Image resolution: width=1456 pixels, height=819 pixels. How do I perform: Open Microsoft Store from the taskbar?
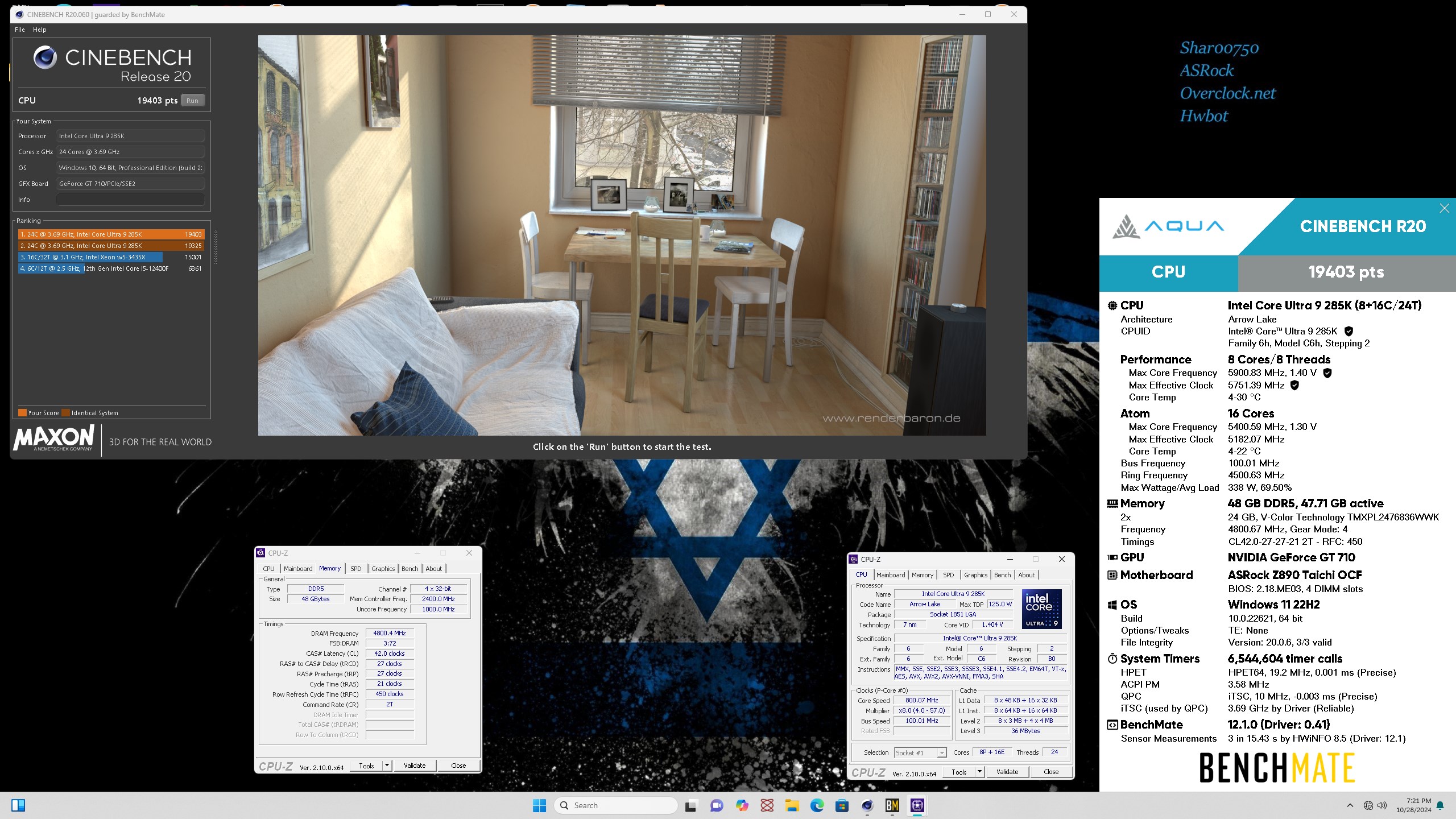842,805
